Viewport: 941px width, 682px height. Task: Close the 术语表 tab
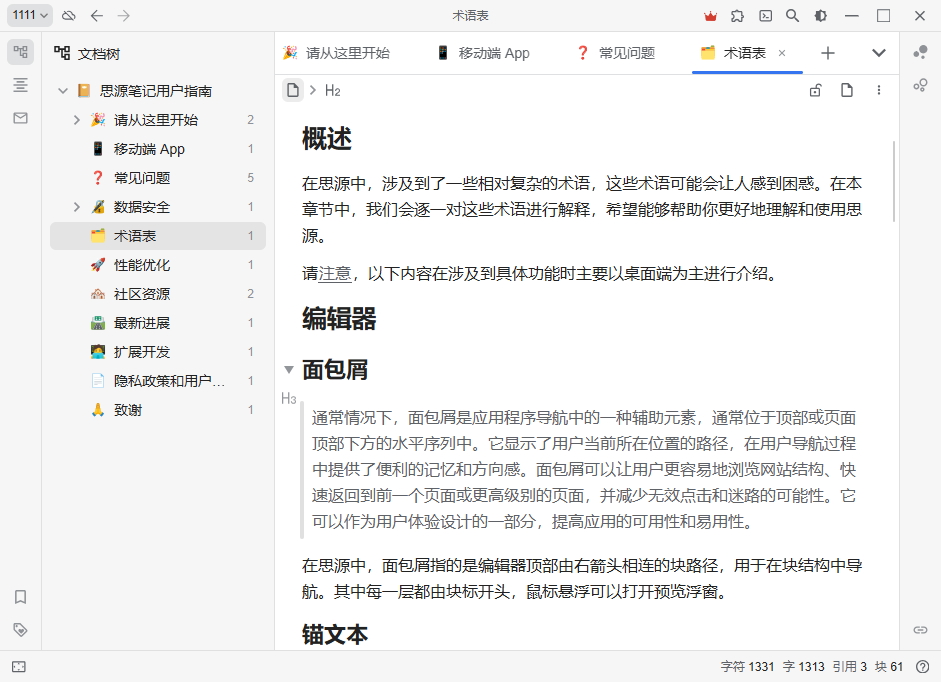782,53
